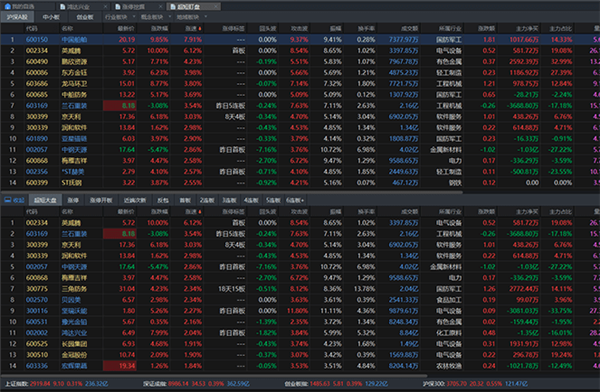
Task: Expand the 概念板块 dropdown
Action: pyautogui.click(x=170, y=17)
